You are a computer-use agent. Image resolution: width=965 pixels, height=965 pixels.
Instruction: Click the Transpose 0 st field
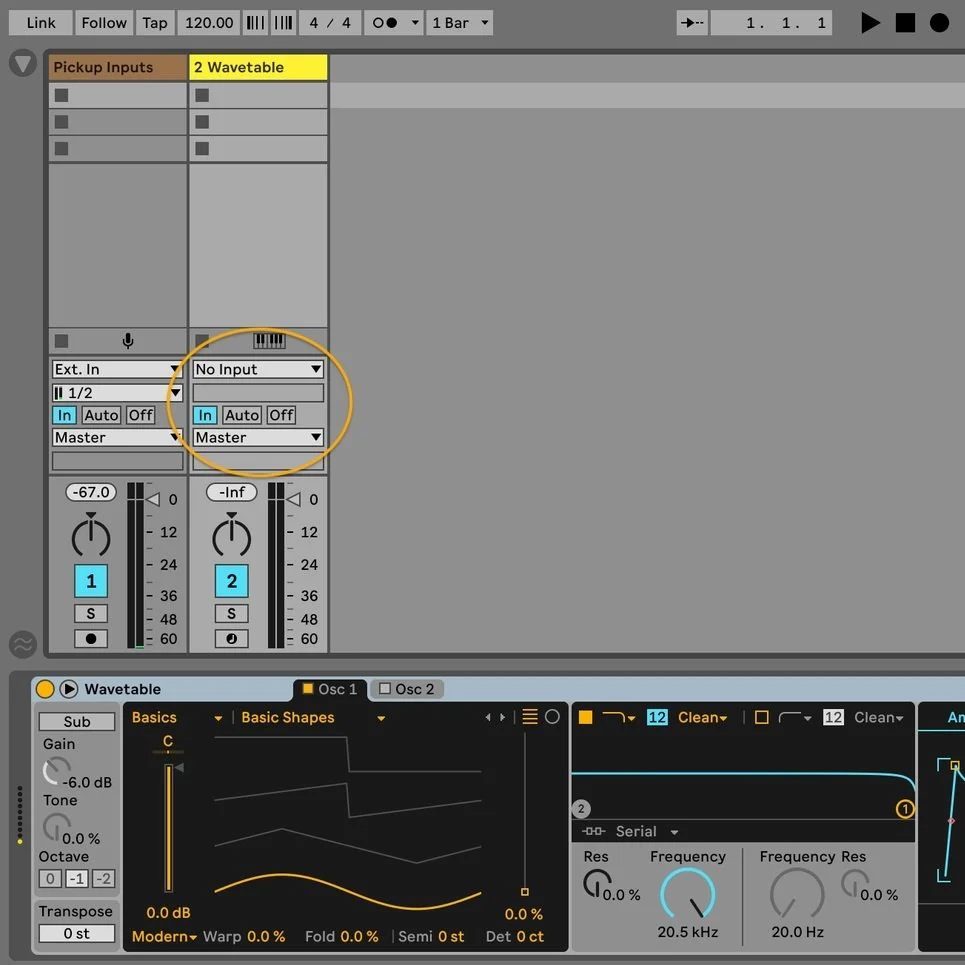click(x=77, y=933)
